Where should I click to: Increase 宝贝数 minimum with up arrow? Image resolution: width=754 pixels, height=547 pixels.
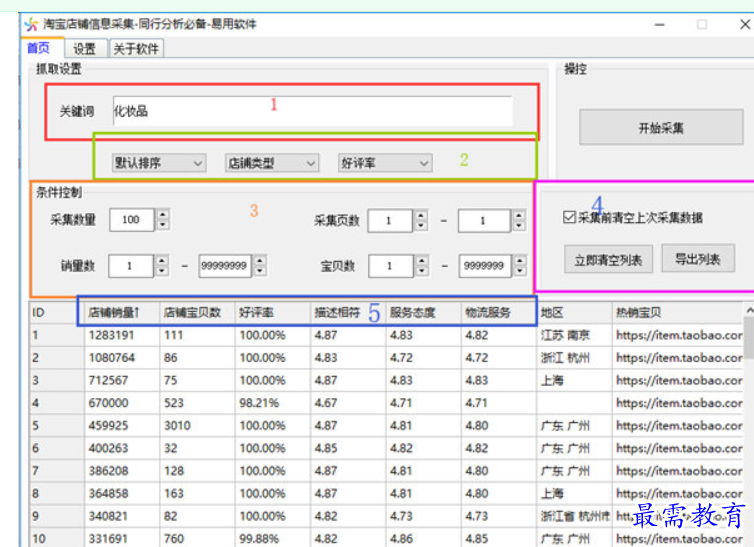coord(422,261)
